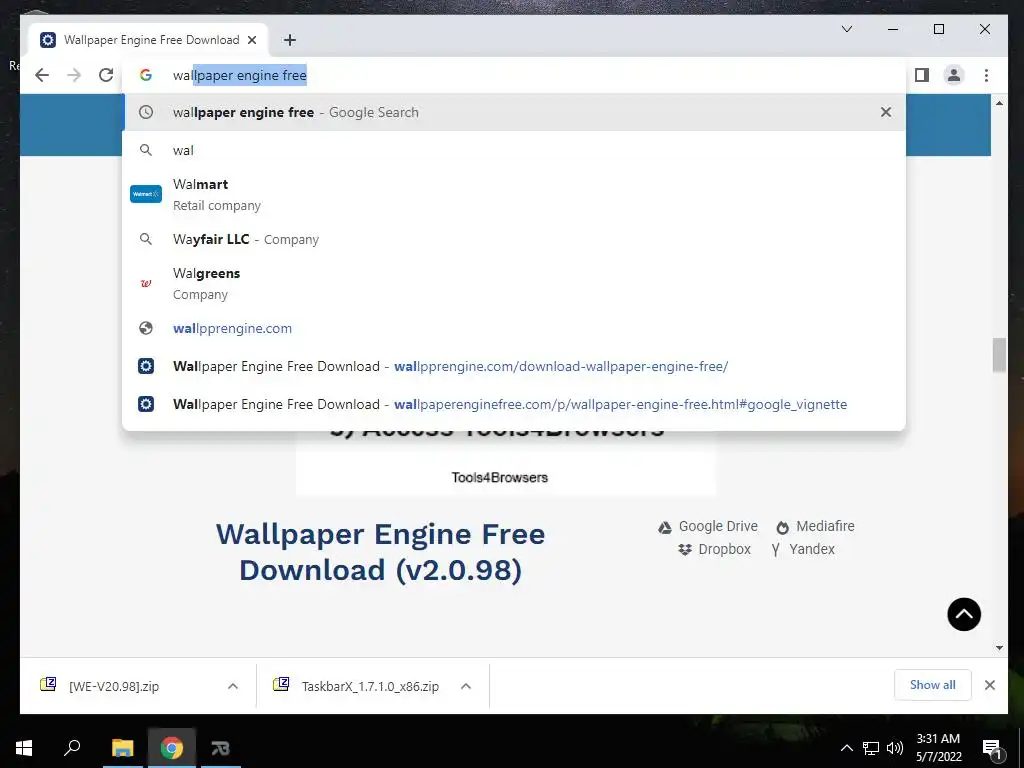Image resolution: width=1024 pixels, height=768 pixels.
Task: Click the vertical scrollbar thumb
Action: tap(999, 355)
